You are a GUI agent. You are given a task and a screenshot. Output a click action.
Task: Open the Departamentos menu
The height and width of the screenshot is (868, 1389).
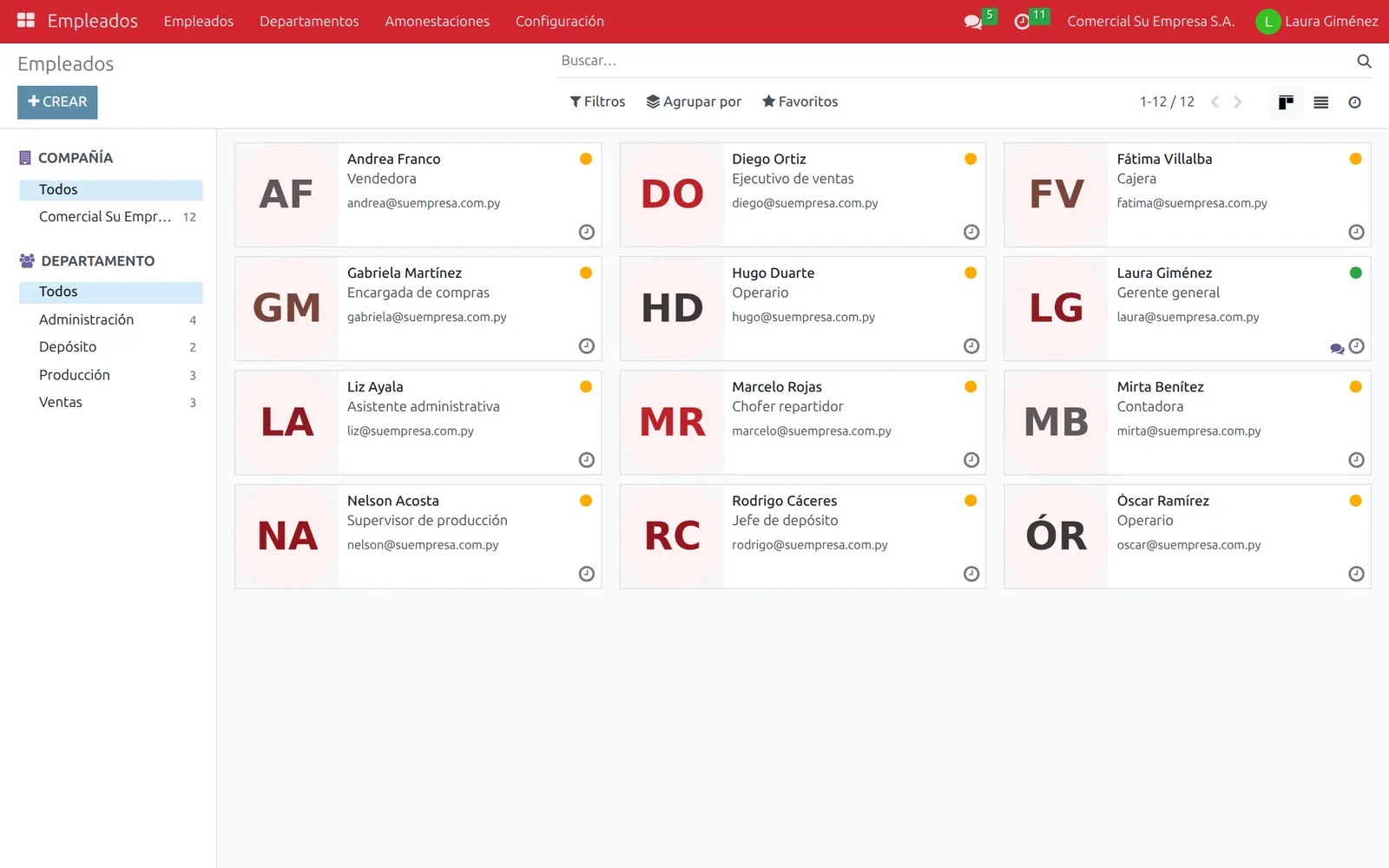click(x=309, y=21)
